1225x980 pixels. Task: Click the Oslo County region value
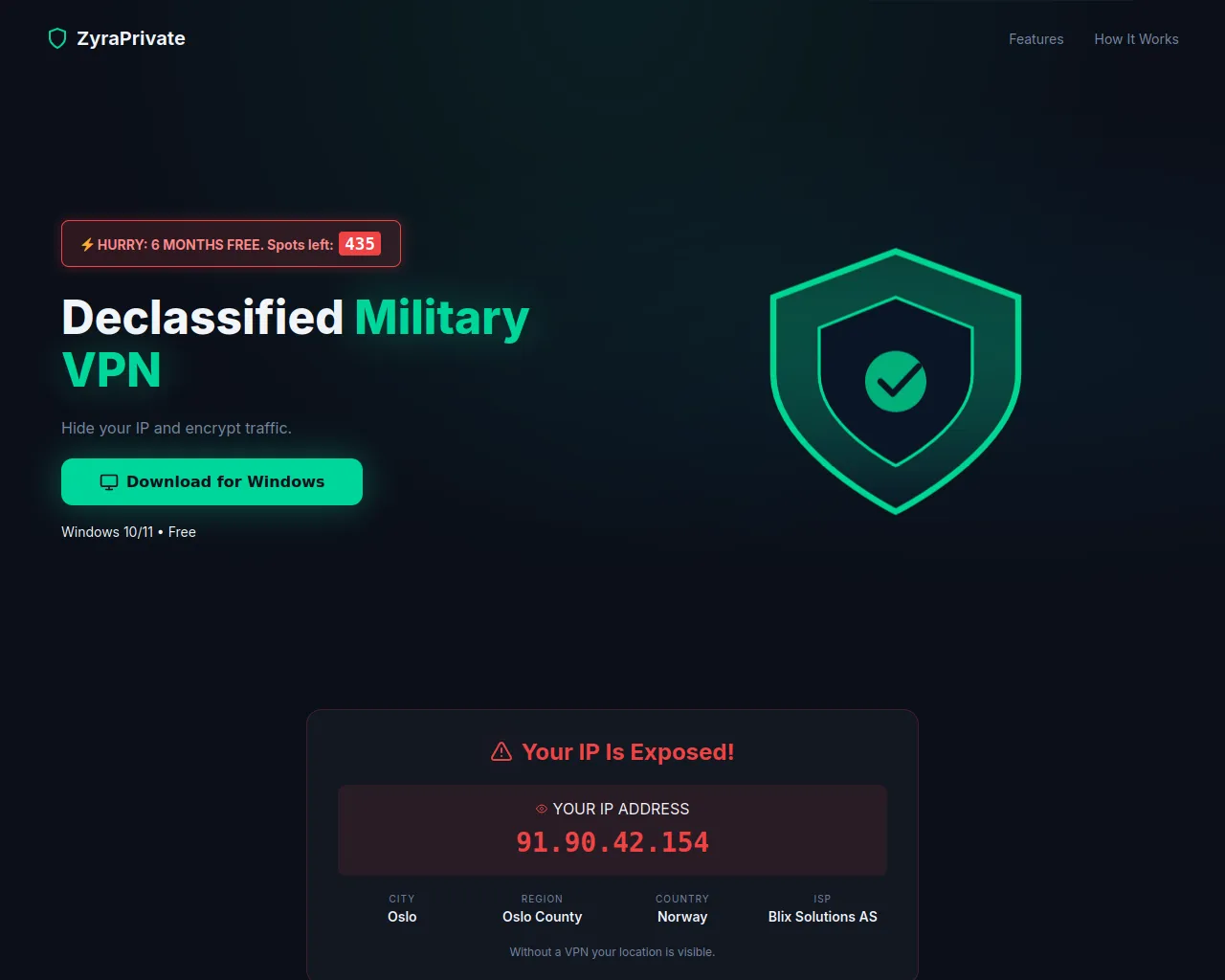[x=542, y=917]
